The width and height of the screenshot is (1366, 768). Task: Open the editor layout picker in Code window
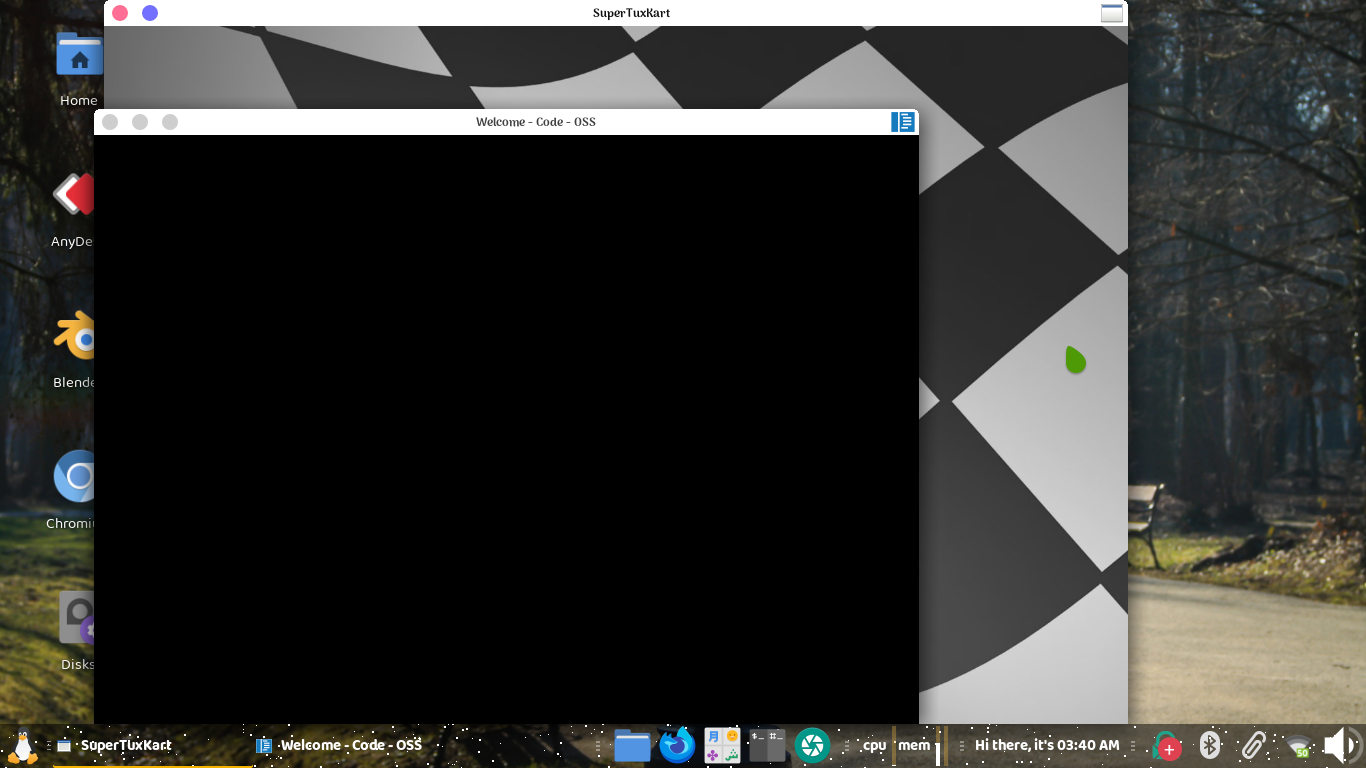[902, 121]
